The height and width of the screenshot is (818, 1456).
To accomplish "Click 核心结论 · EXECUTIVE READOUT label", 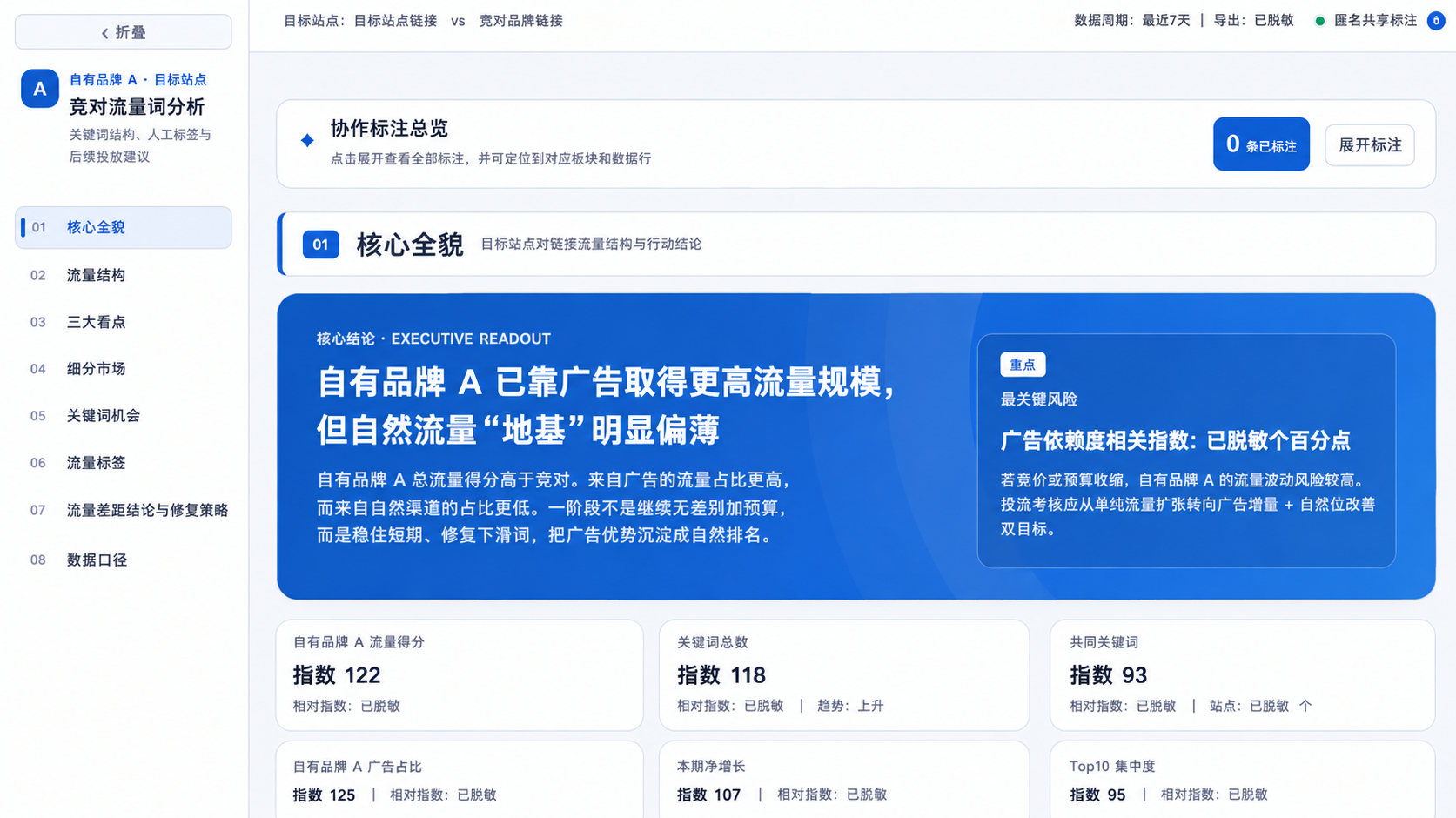I will coord(433,339).
